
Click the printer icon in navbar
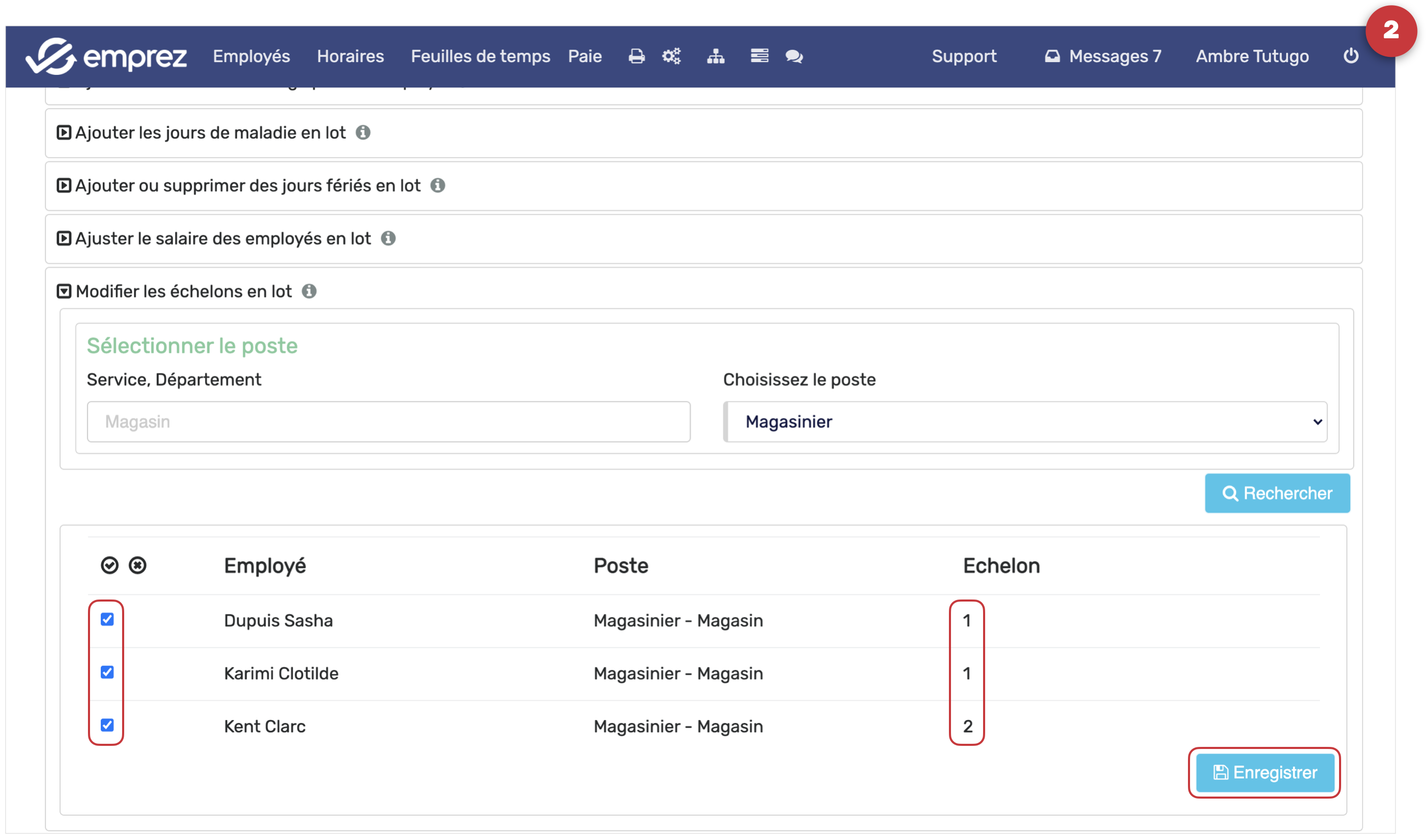click(636, 56)
